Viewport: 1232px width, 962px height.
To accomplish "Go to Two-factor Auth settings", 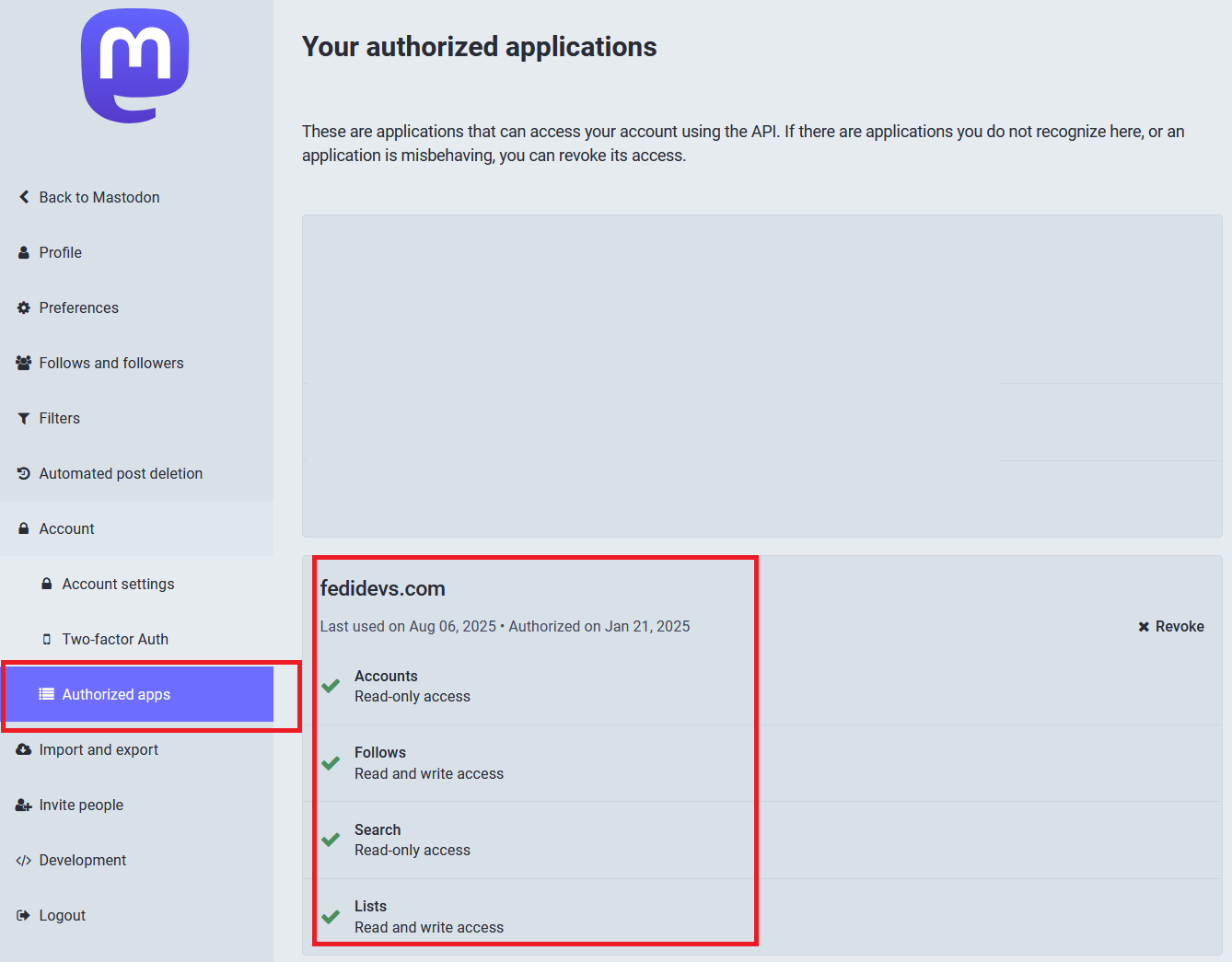I will coord(115,639).
